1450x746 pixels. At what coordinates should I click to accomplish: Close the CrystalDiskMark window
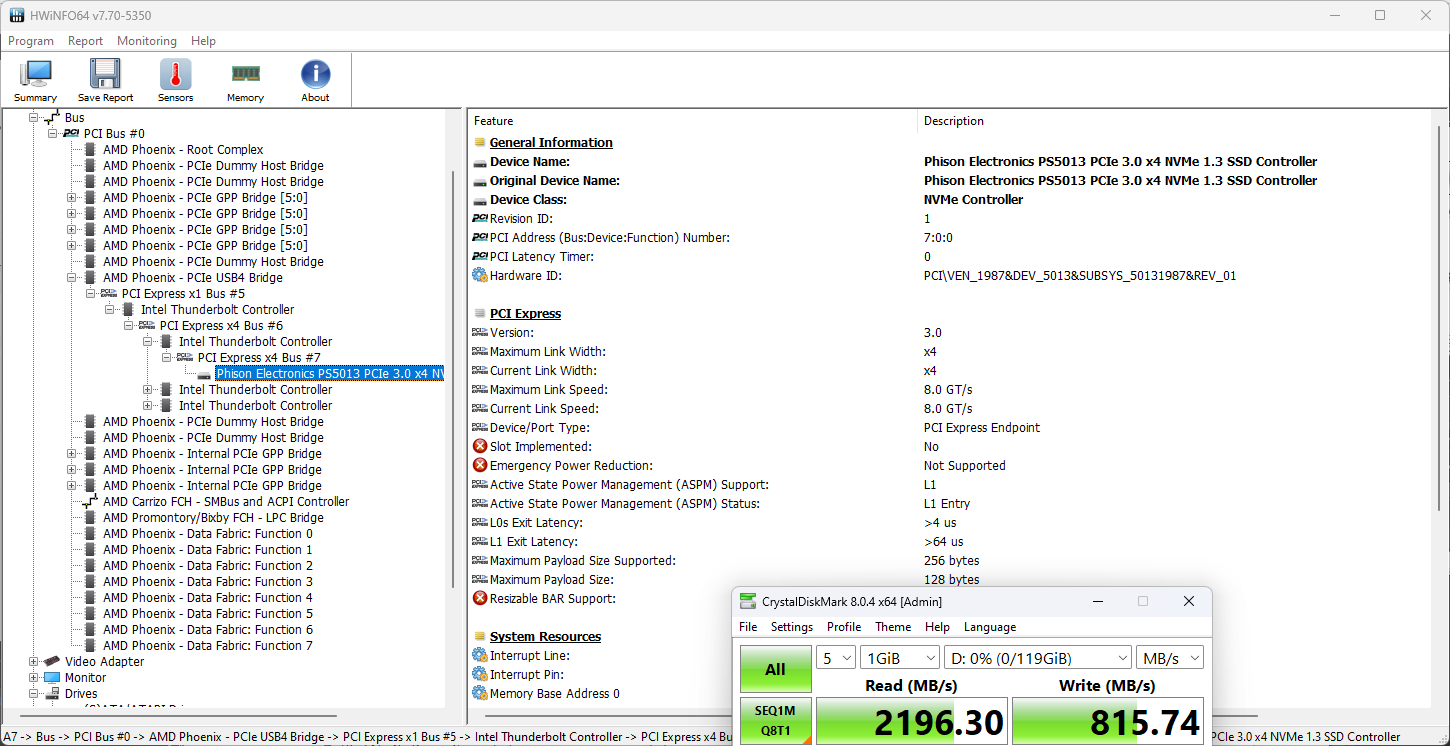pyautogui.click(x=1188, y=601)
